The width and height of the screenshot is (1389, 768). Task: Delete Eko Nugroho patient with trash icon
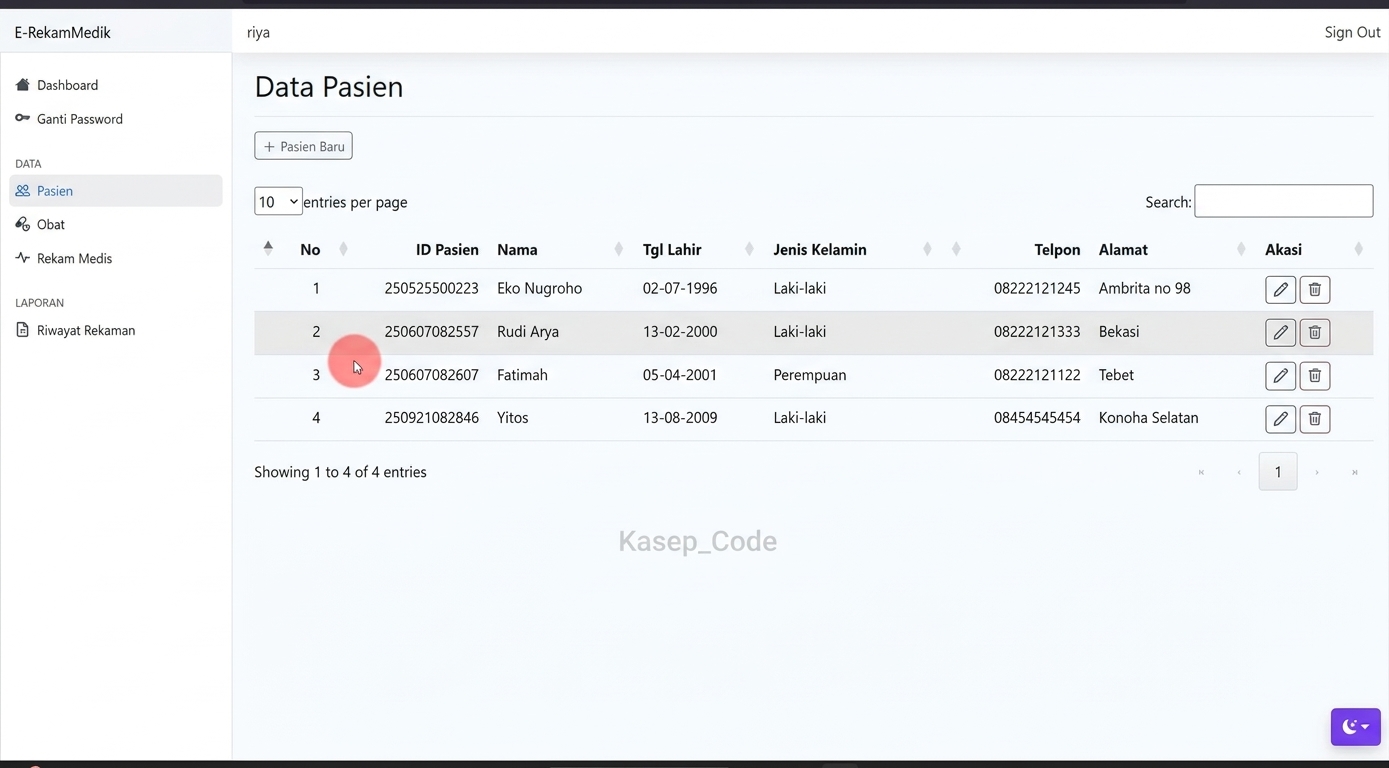tap(1314, 290)
